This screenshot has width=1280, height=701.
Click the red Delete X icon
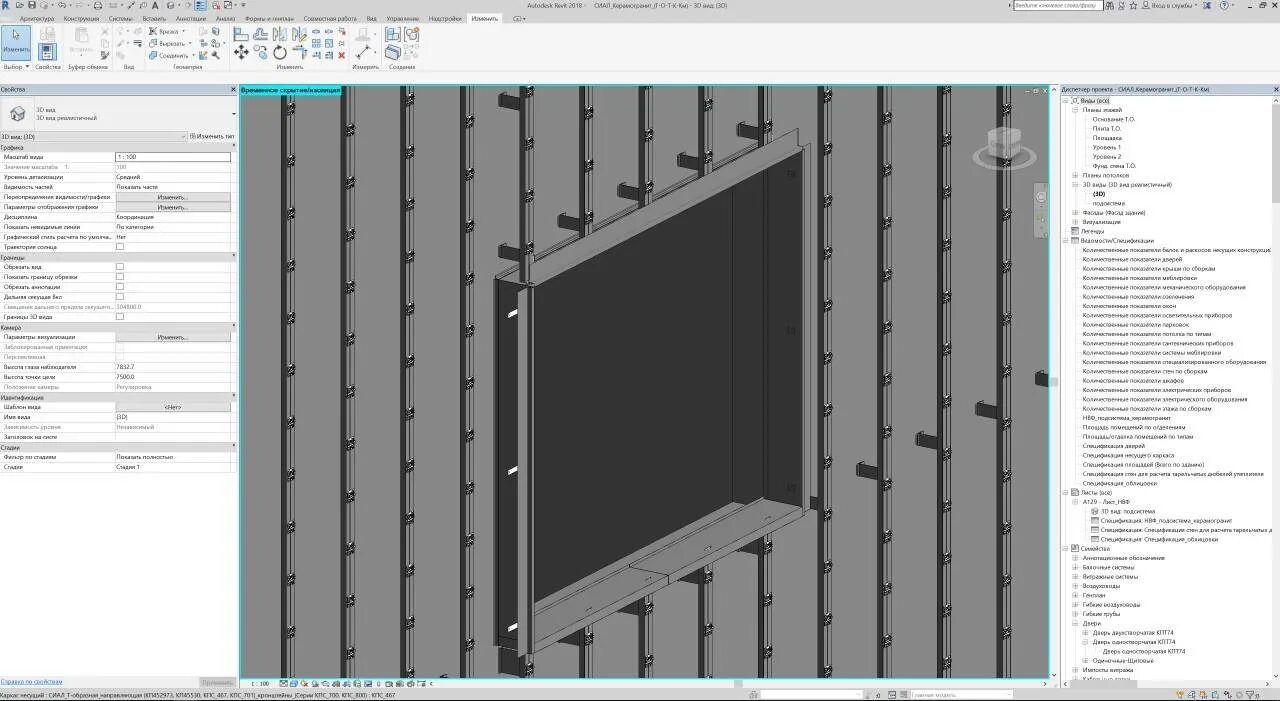342,55
